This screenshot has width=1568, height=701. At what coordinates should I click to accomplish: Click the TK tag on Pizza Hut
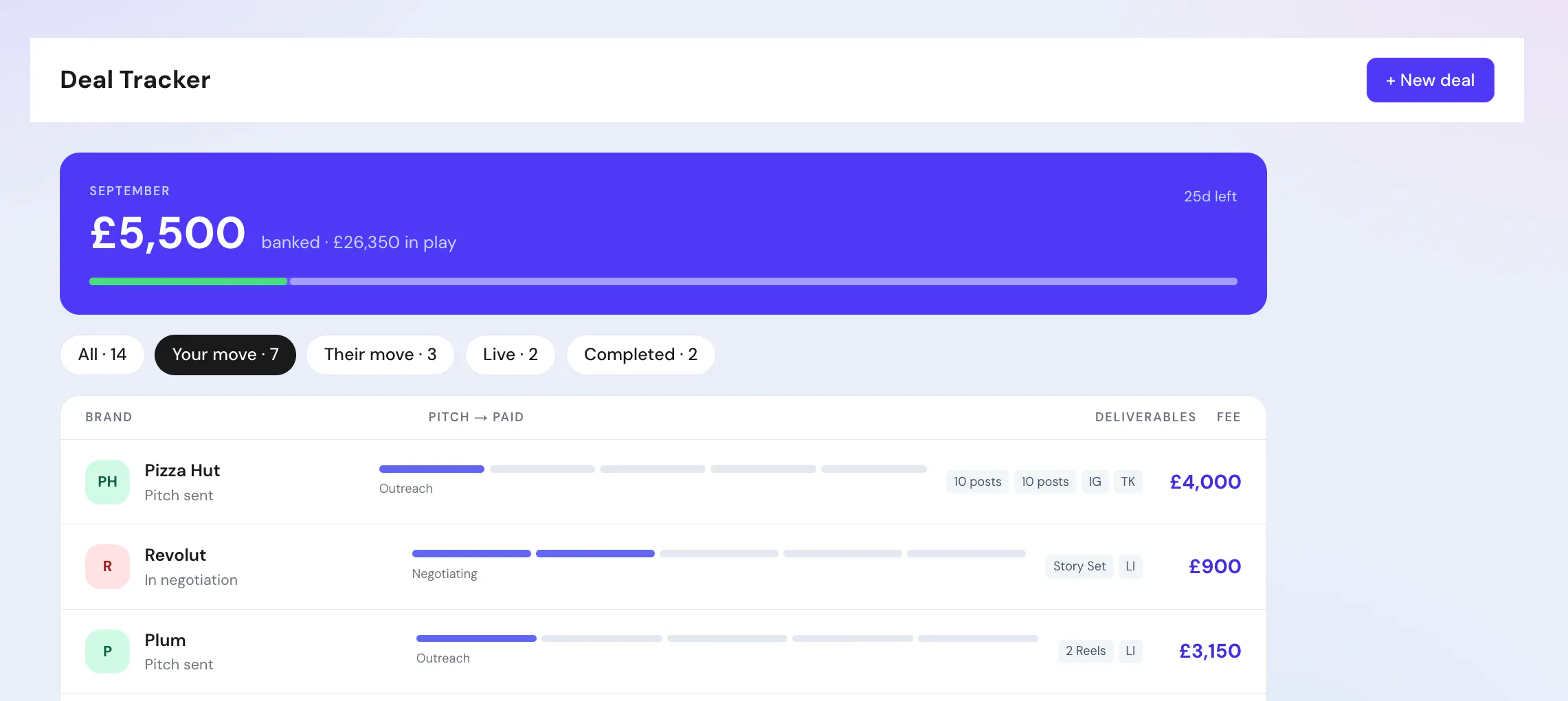(1128, 482)
